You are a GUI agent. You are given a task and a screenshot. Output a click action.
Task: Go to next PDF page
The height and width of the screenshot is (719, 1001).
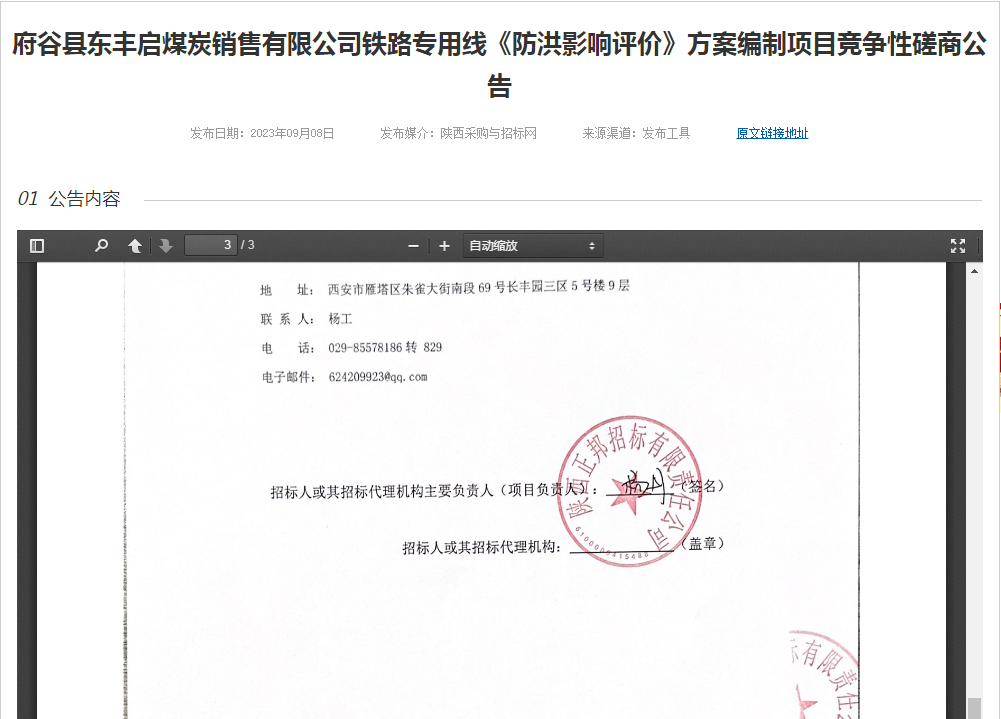tap(166, 246)
